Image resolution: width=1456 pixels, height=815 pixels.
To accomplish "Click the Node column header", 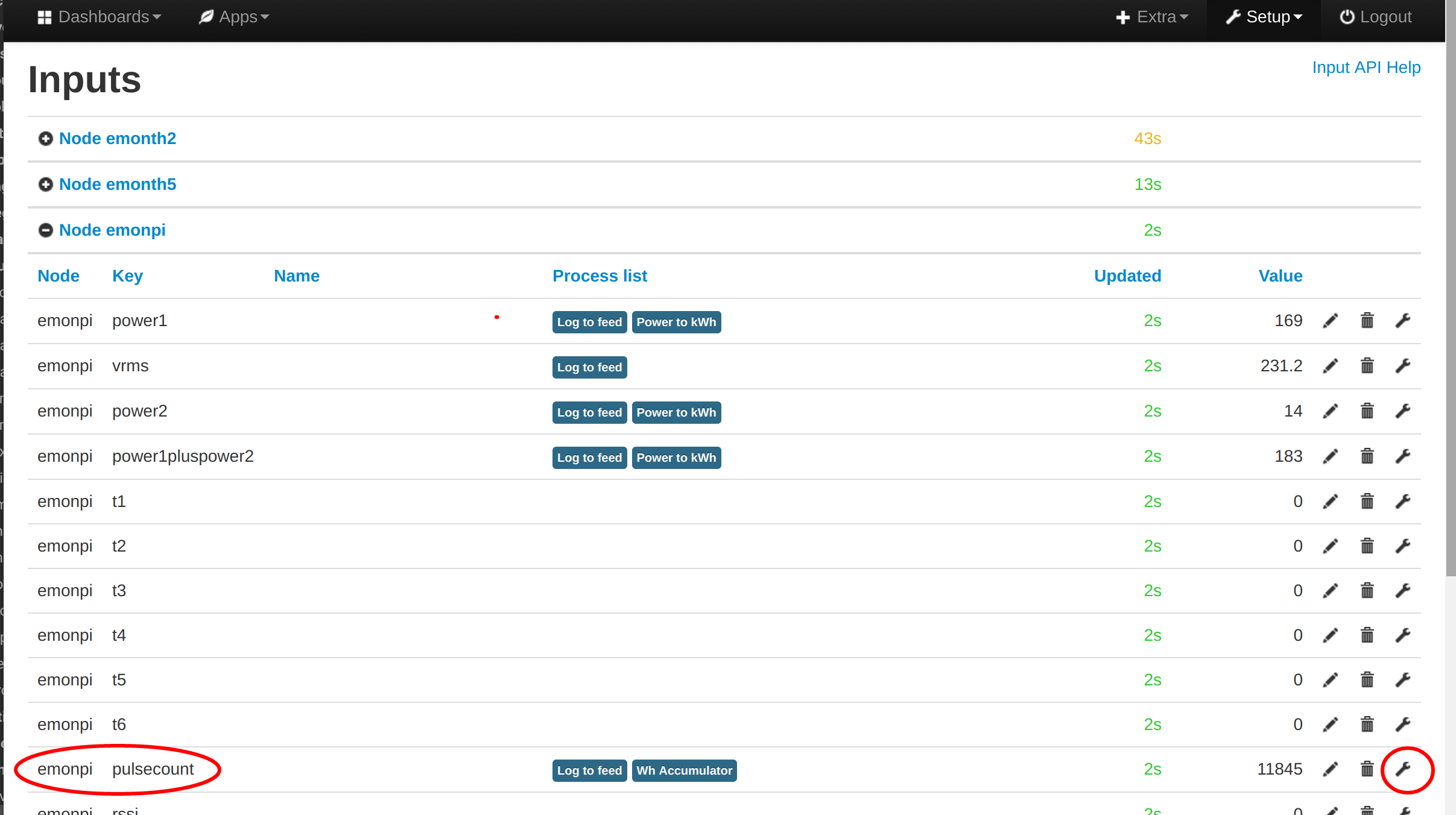I will [59, 276].
